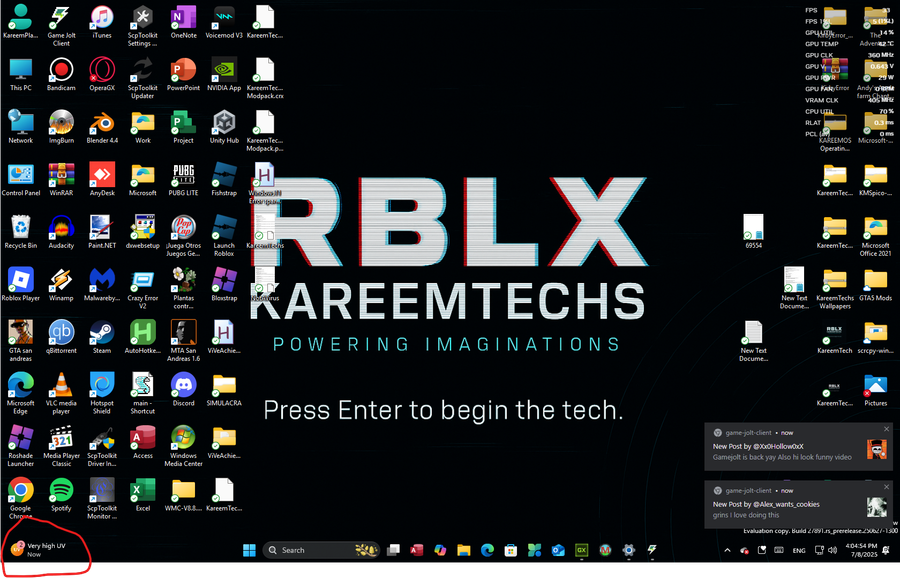
Task: Open the Unity Hub shortcut
Action: click(224, 127)
